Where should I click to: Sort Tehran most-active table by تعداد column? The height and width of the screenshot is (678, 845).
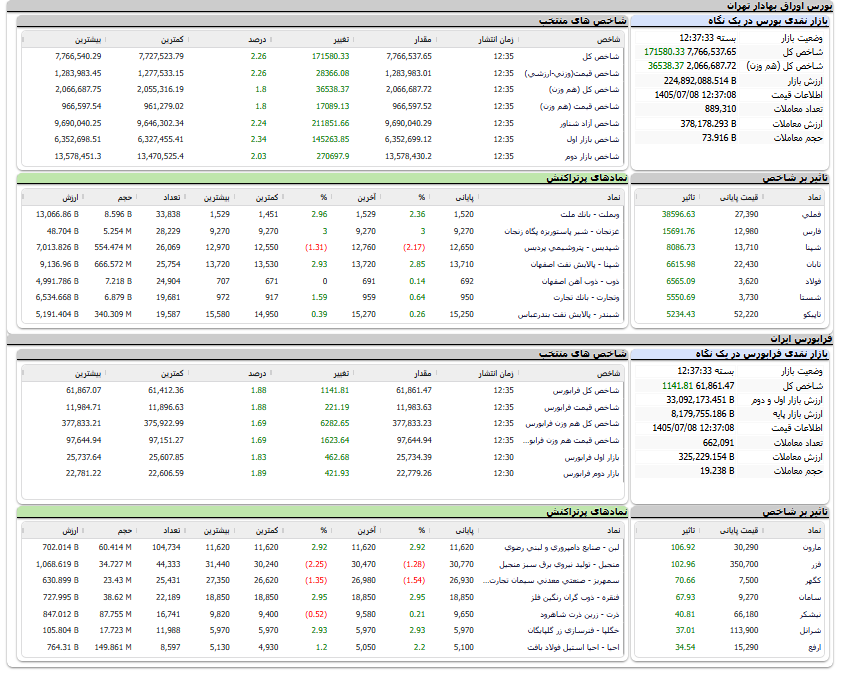point(172,198)
